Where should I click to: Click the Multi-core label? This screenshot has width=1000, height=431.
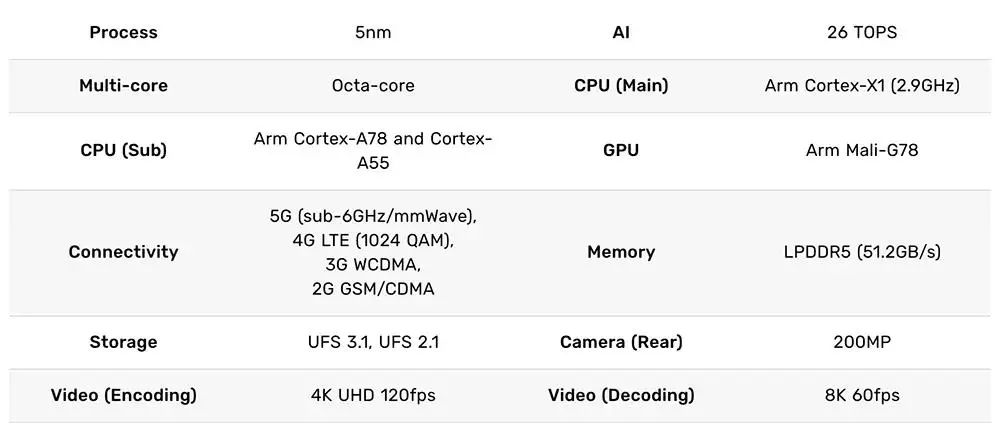pos(123,85)
